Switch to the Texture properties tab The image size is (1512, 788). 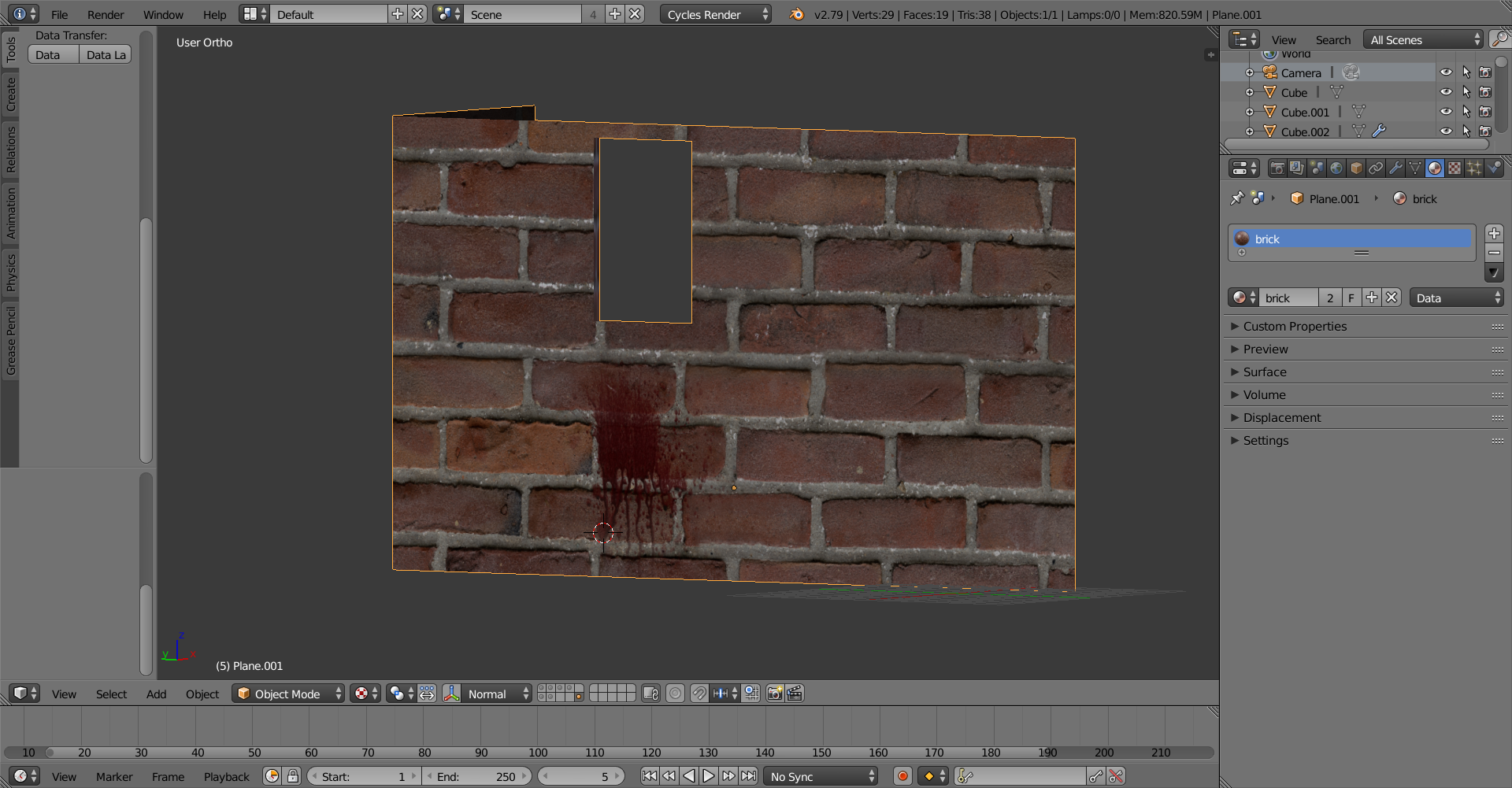click(1455, 168)
